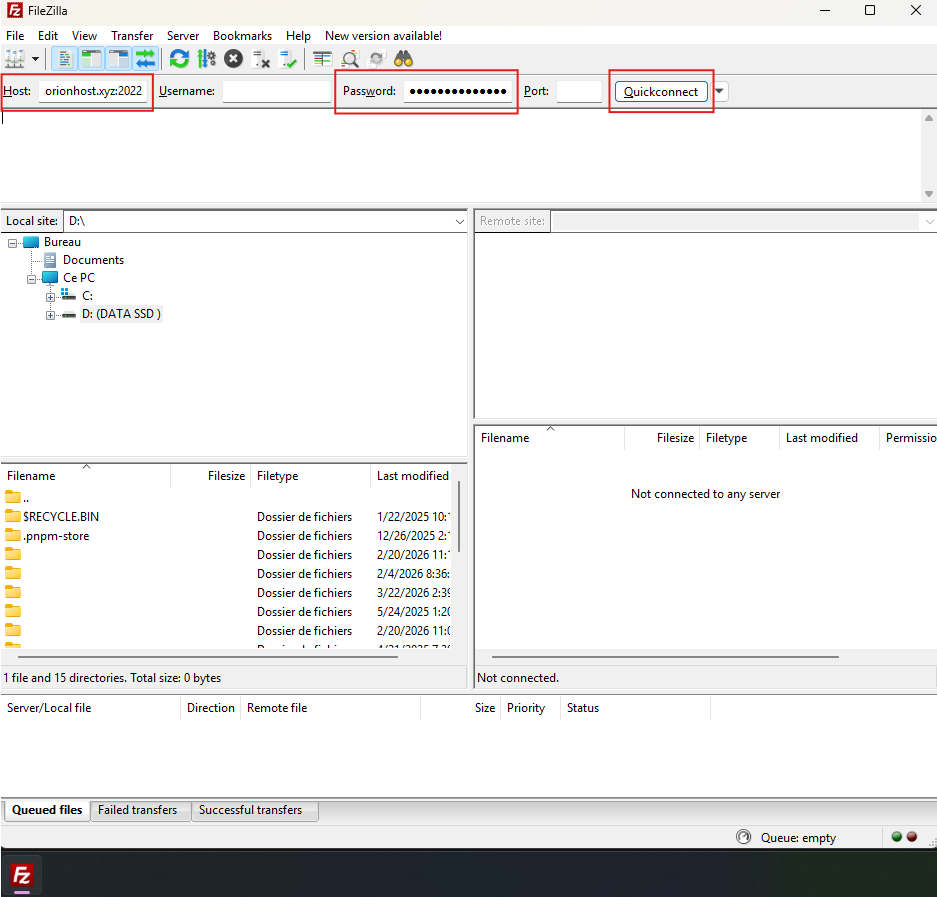The width and height of the screenshot is (937, 897).
Task: Click the Port input field
Action: click(x=579, y=91)
